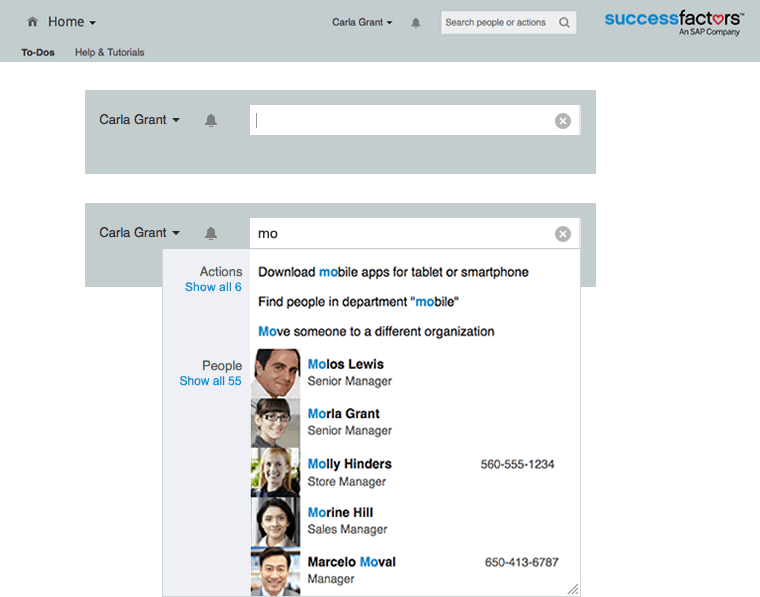760x597 pixels.
Task: Click the resize handle of the results dropdown
Action: 572,590
